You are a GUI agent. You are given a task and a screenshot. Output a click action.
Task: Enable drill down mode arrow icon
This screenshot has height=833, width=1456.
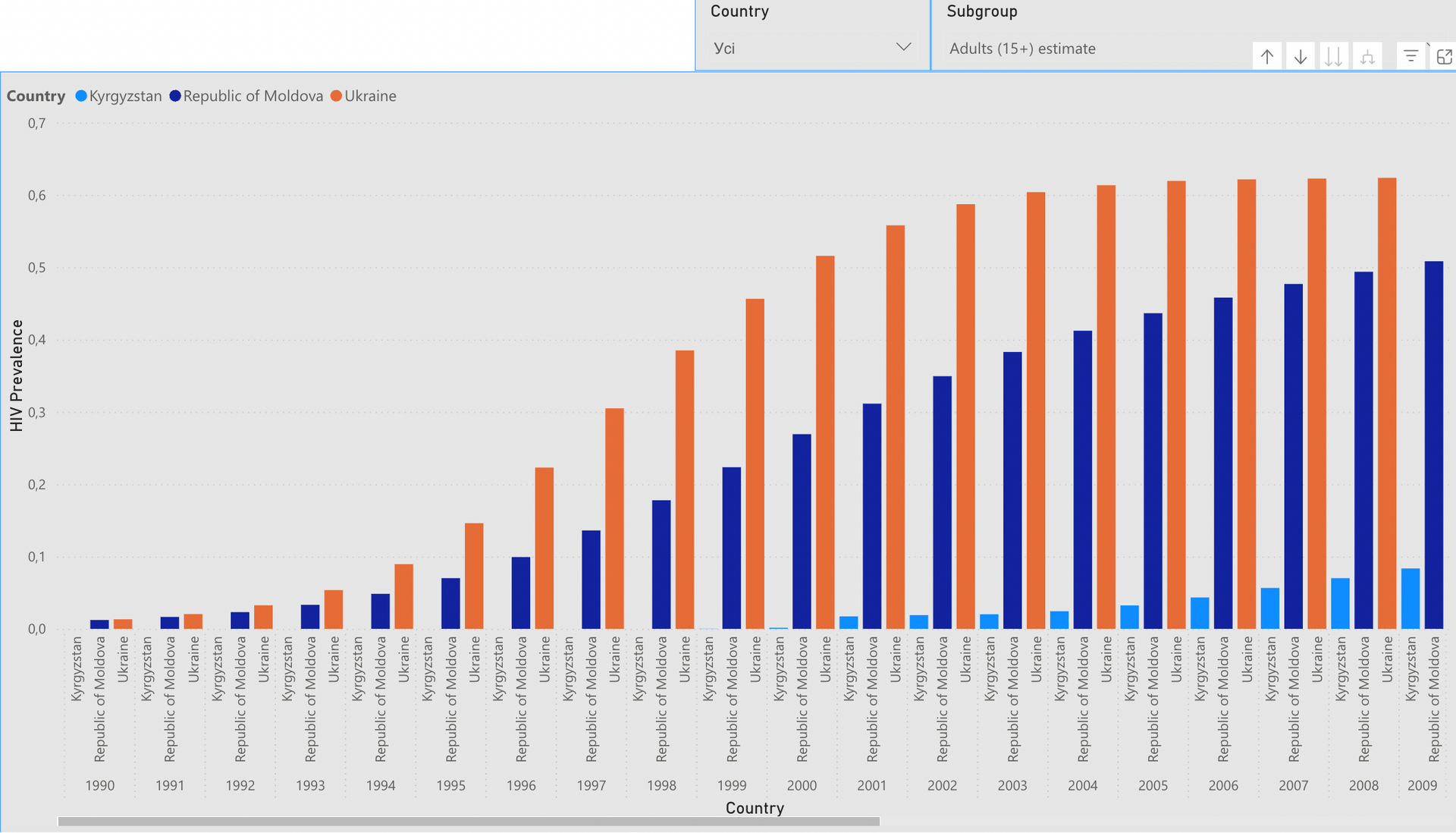[x=1300, y=56]
